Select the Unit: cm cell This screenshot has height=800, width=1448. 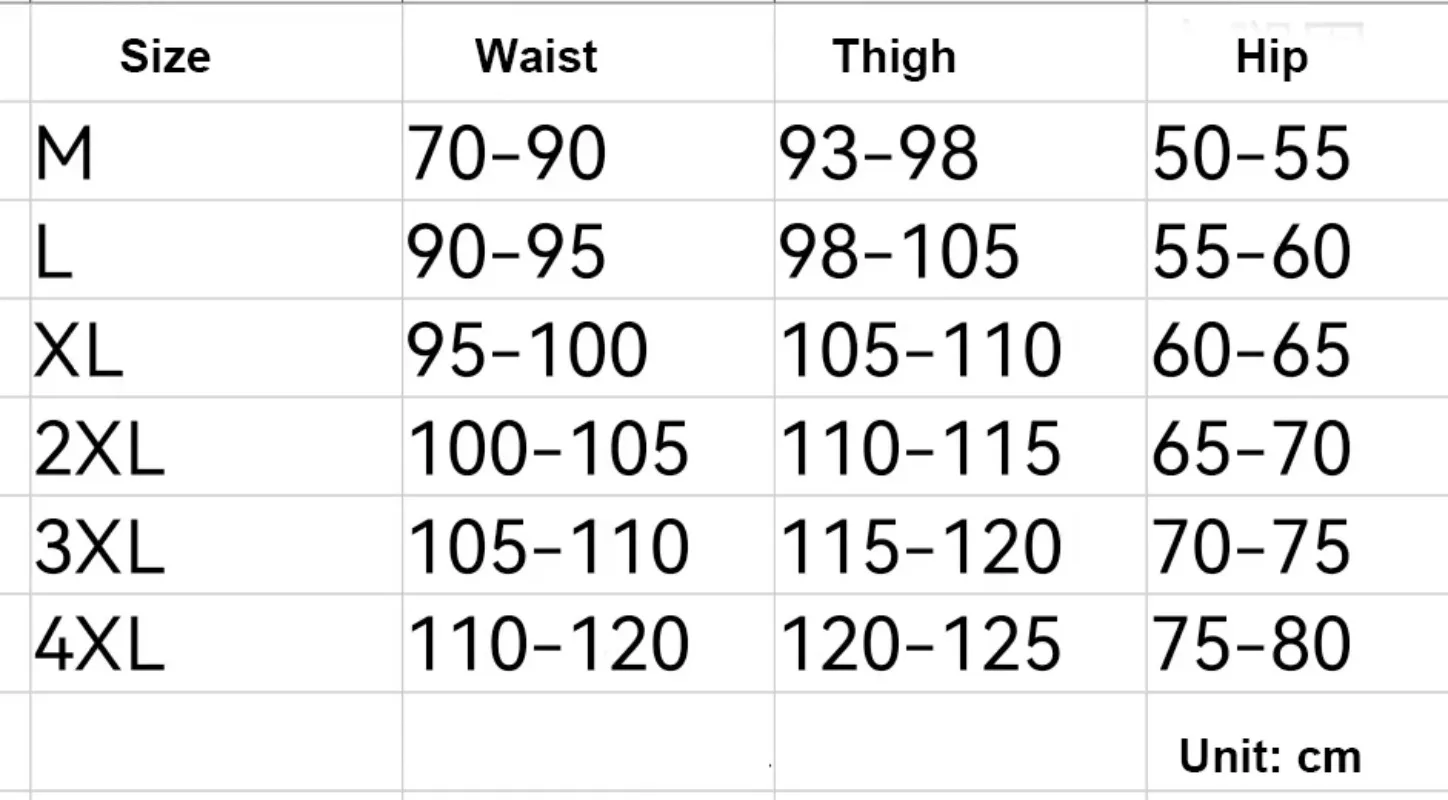coord(1297,741)
